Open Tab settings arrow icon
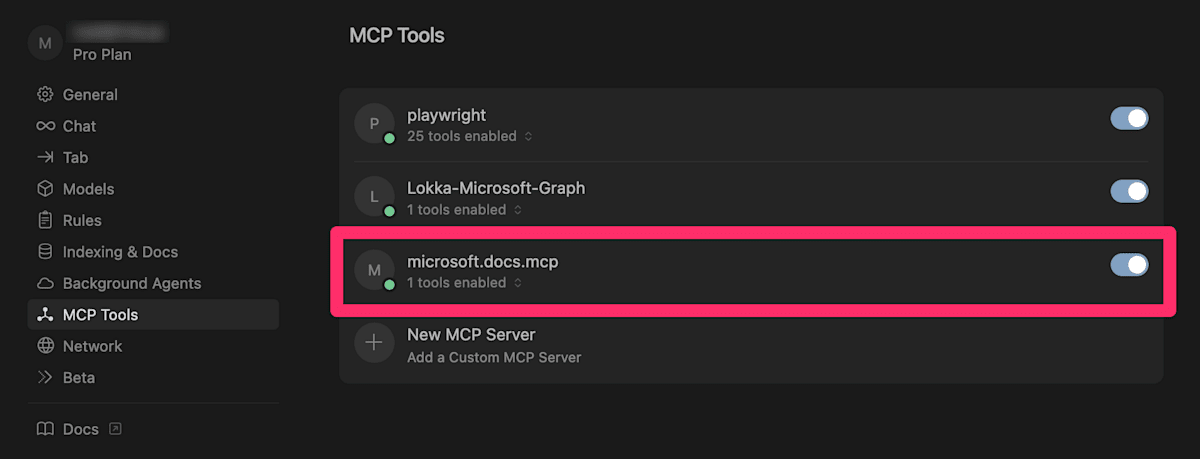 point(45,157)
